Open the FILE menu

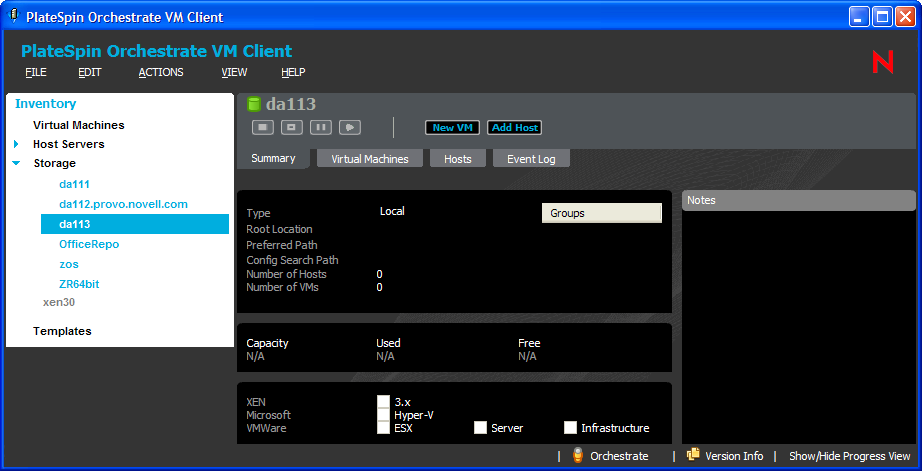pyautogui.click(x=36, y=72)
